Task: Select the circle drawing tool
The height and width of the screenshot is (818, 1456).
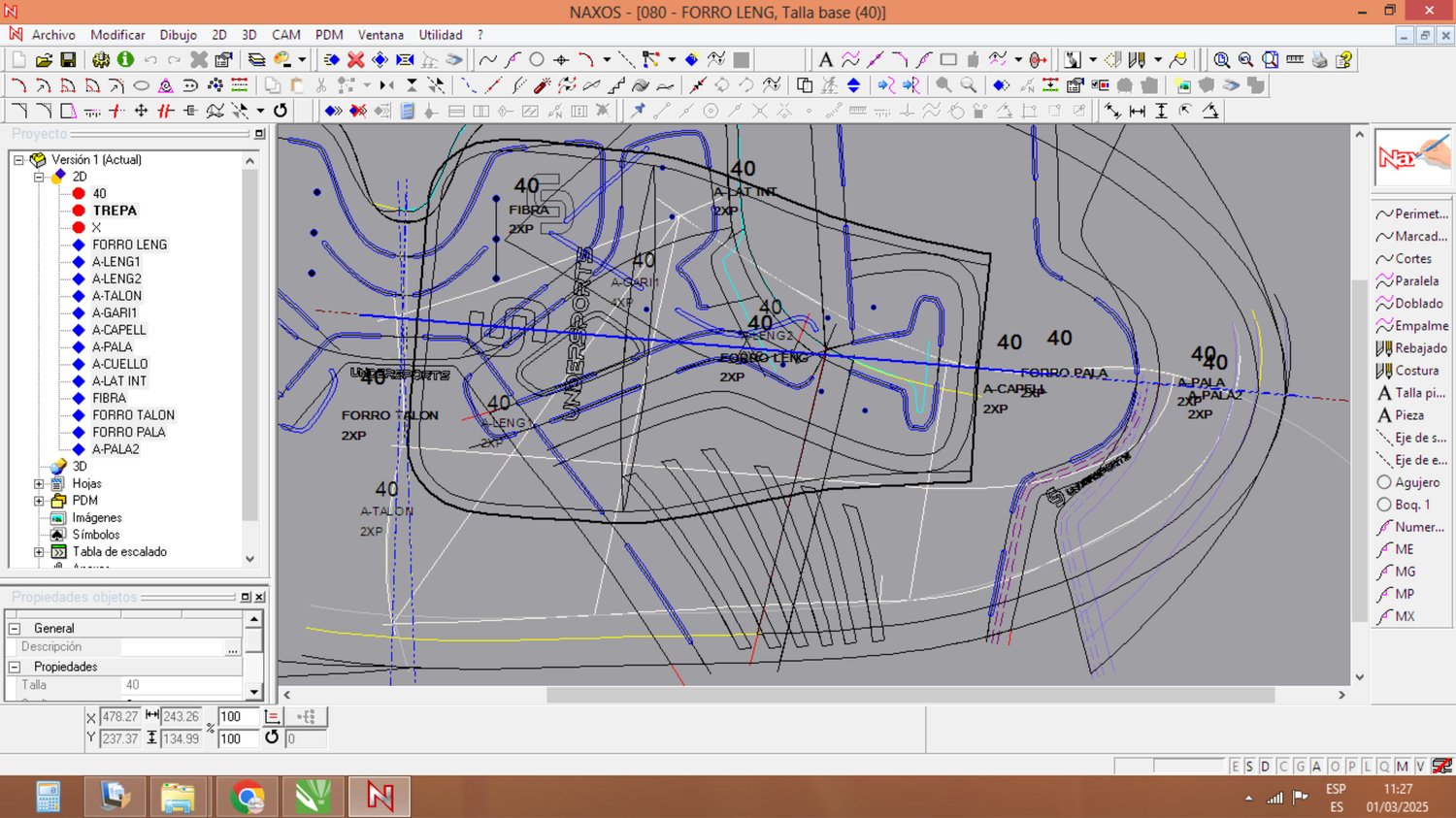Action: pyautogui.click(x=536, y=60)
